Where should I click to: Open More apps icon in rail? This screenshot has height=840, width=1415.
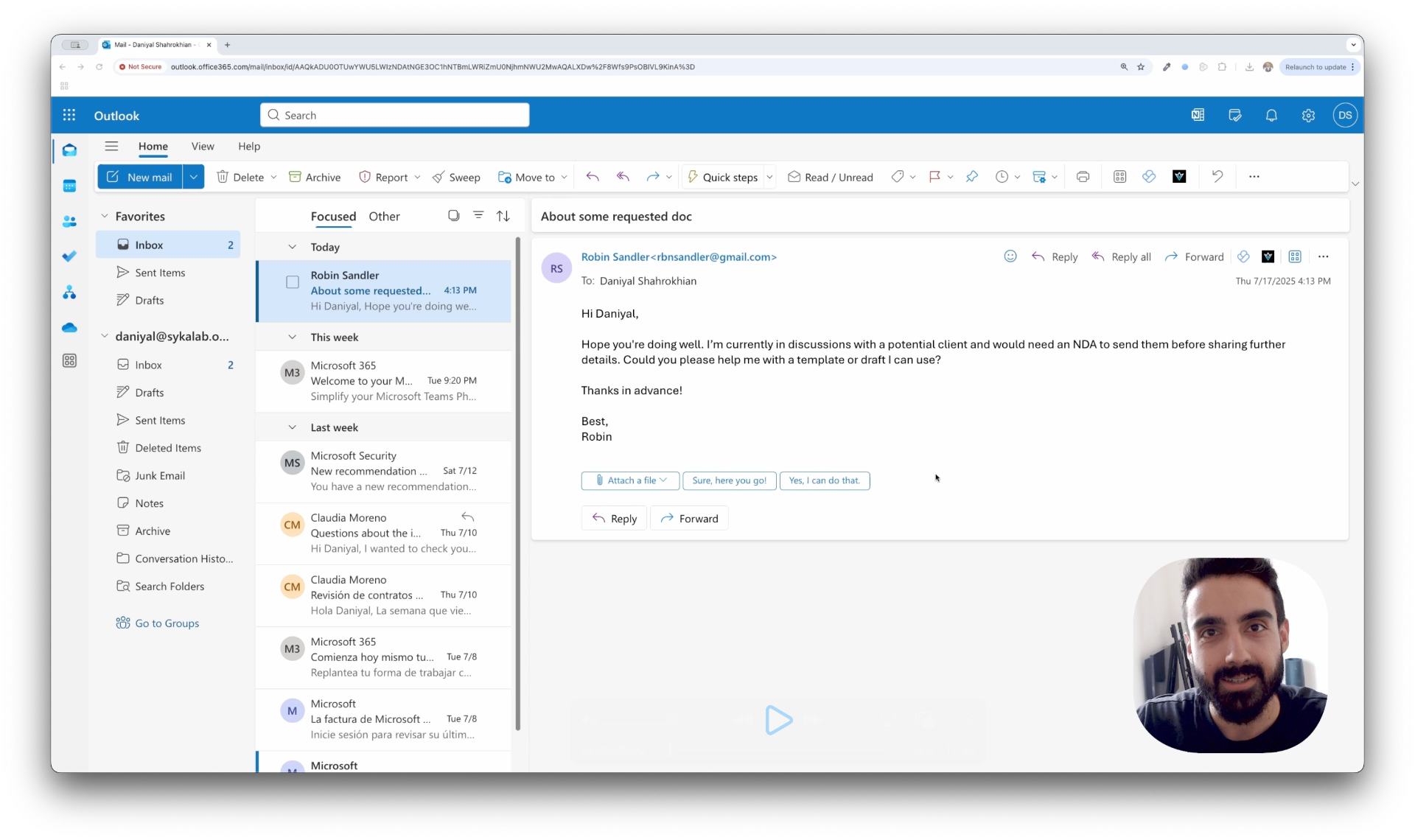[x=69, y=361]
